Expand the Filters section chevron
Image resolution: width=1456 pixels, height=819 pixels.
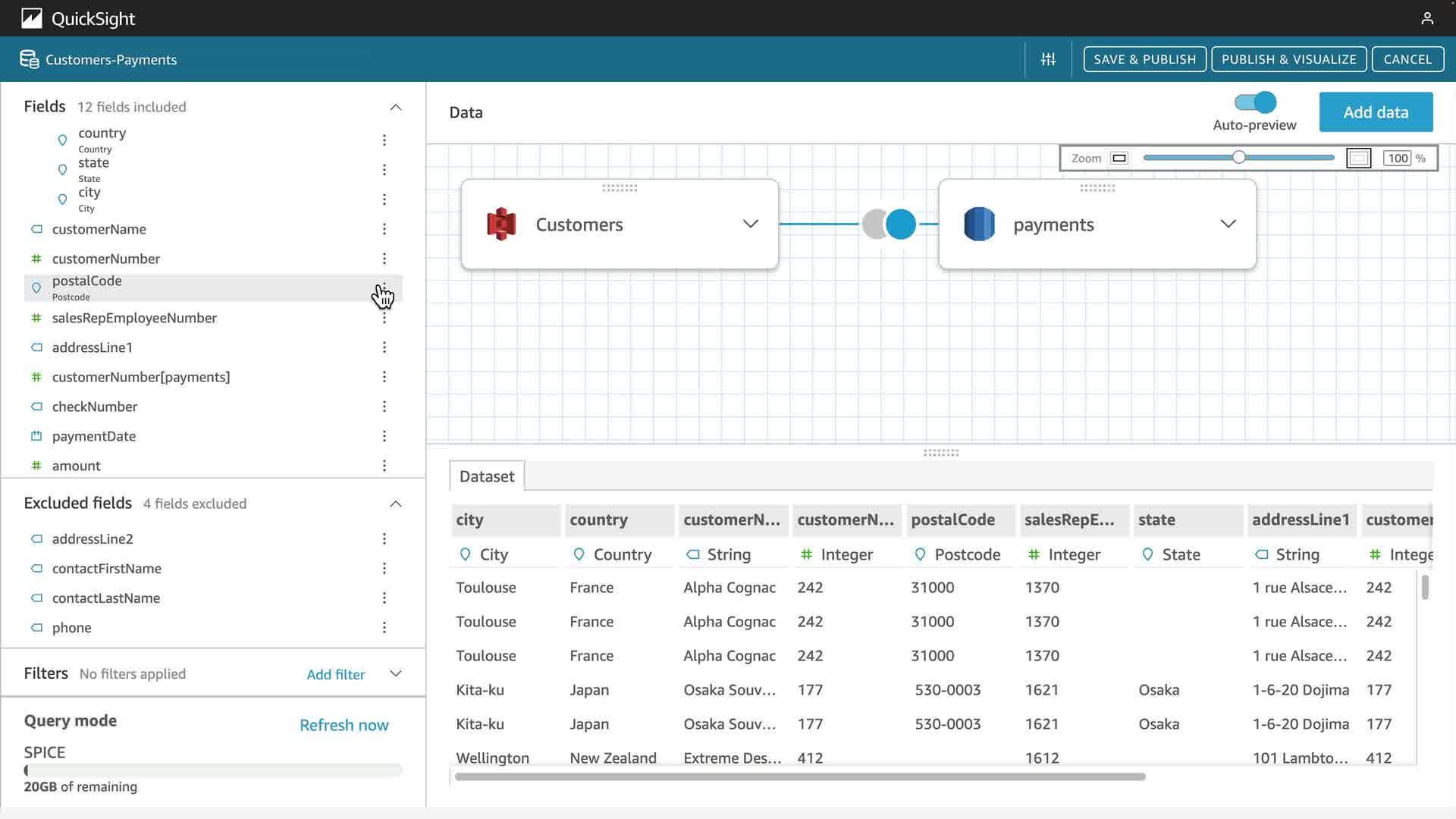396,673
